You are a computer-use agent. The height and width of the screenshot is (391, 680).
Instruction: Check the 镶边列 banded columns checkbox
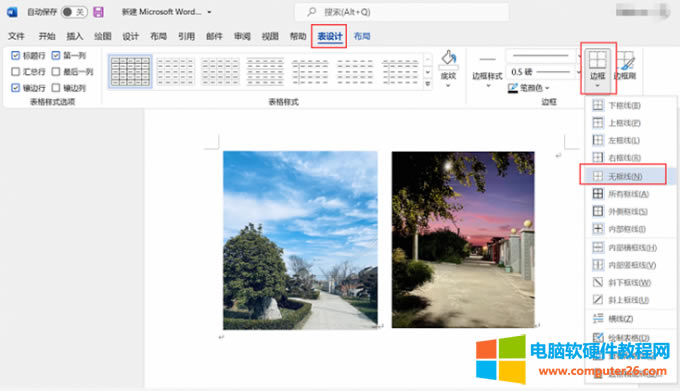pyautogui.click(x=56, y=88)
